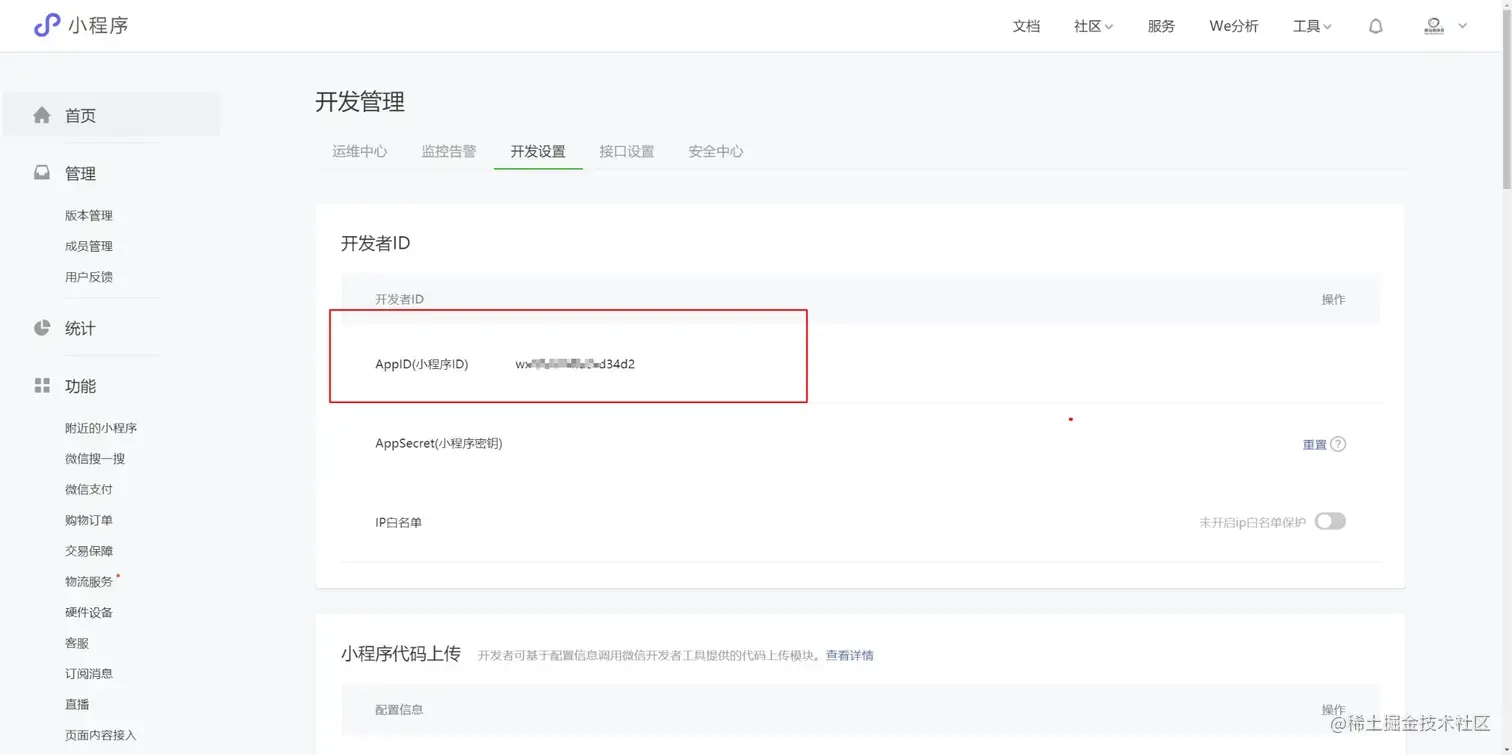
Task: Select the 首页 home icon in sidebar
Action: click(x=41, y=114)
